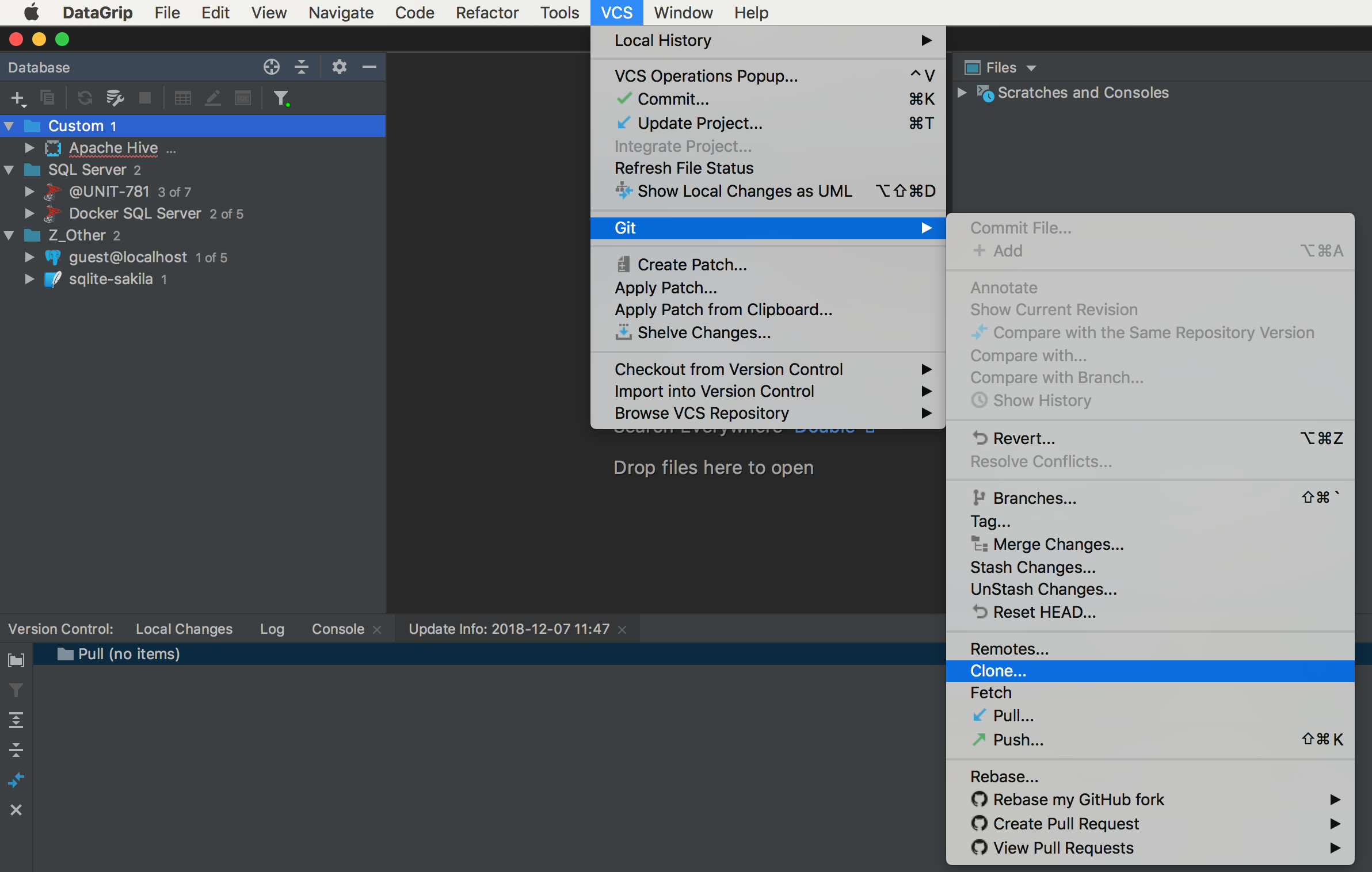Open the Console tab in Version Control
This screenshot has height=872, width=1372.
(x=338, y=629)
